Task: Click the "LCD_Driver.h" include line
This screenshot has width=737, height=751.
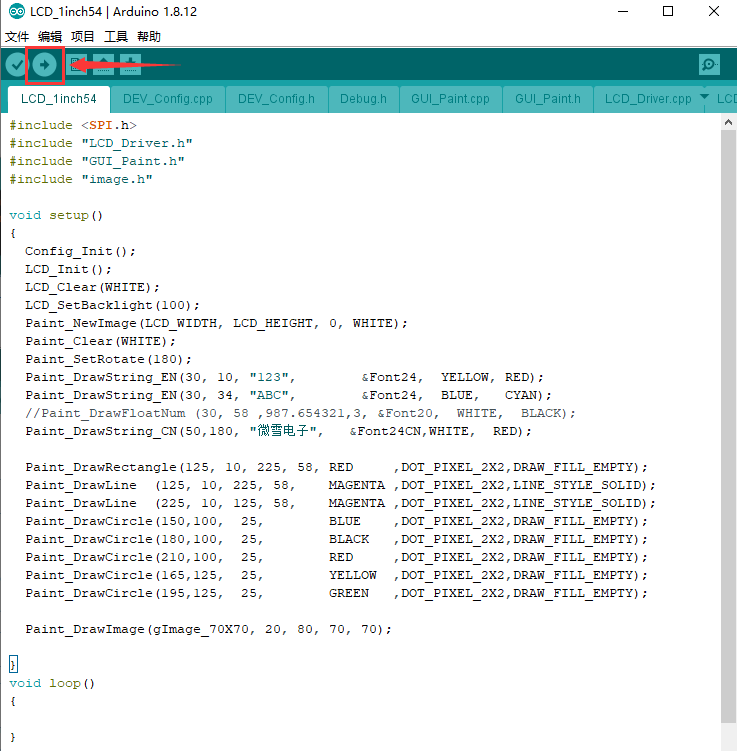Action: click(x=101, y=143)
